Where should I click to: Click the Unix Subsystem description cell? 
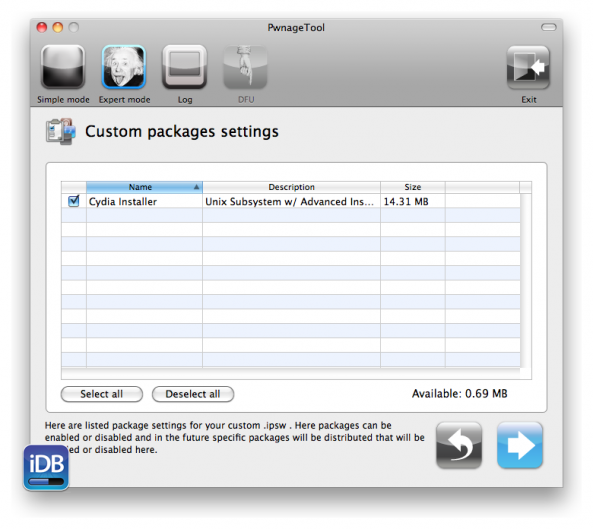click(x=289, y=202)
